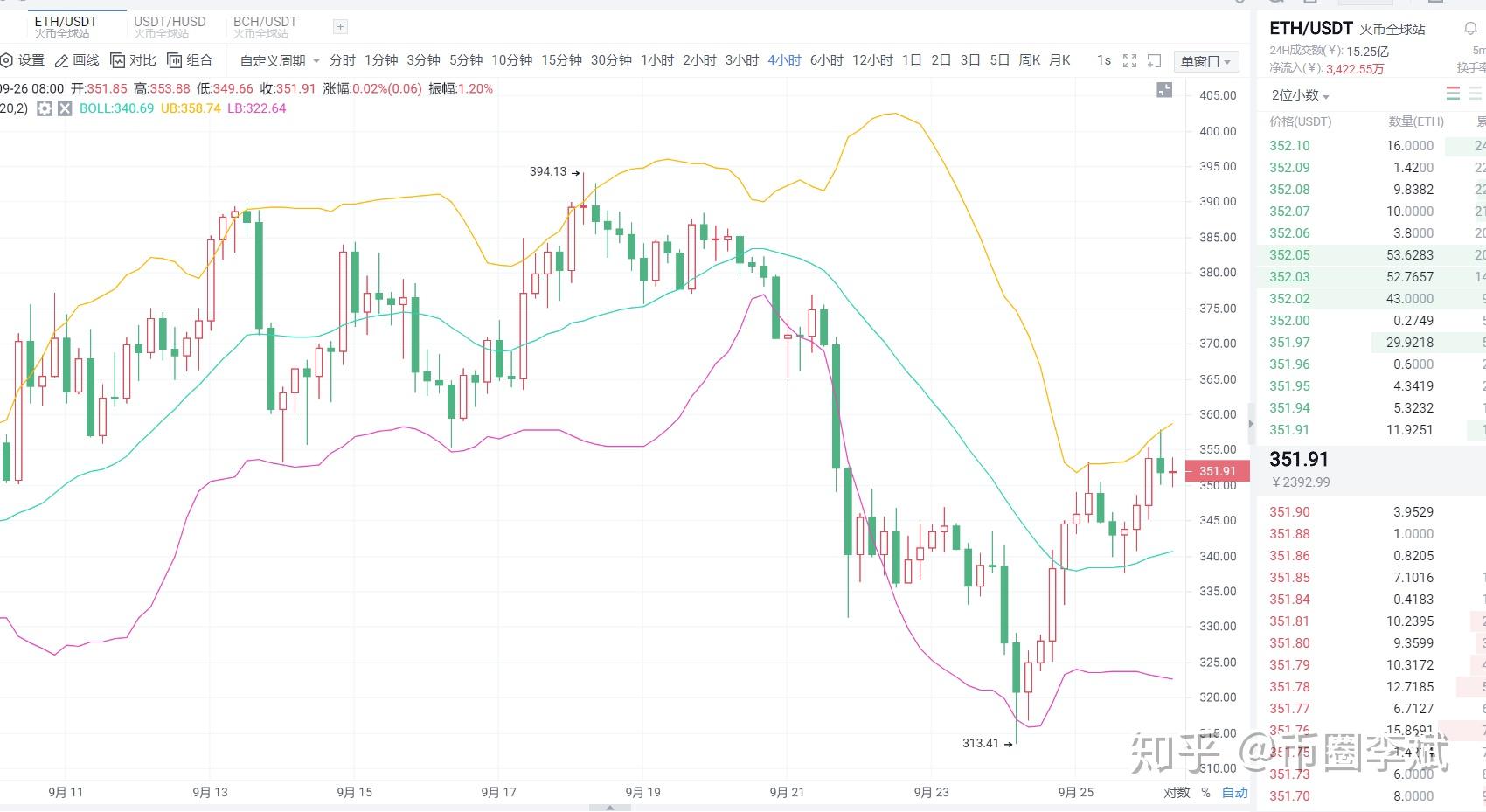Toggle auto scale (自动)
The image size is (1486, 812).
click(x=1234, y=792)
